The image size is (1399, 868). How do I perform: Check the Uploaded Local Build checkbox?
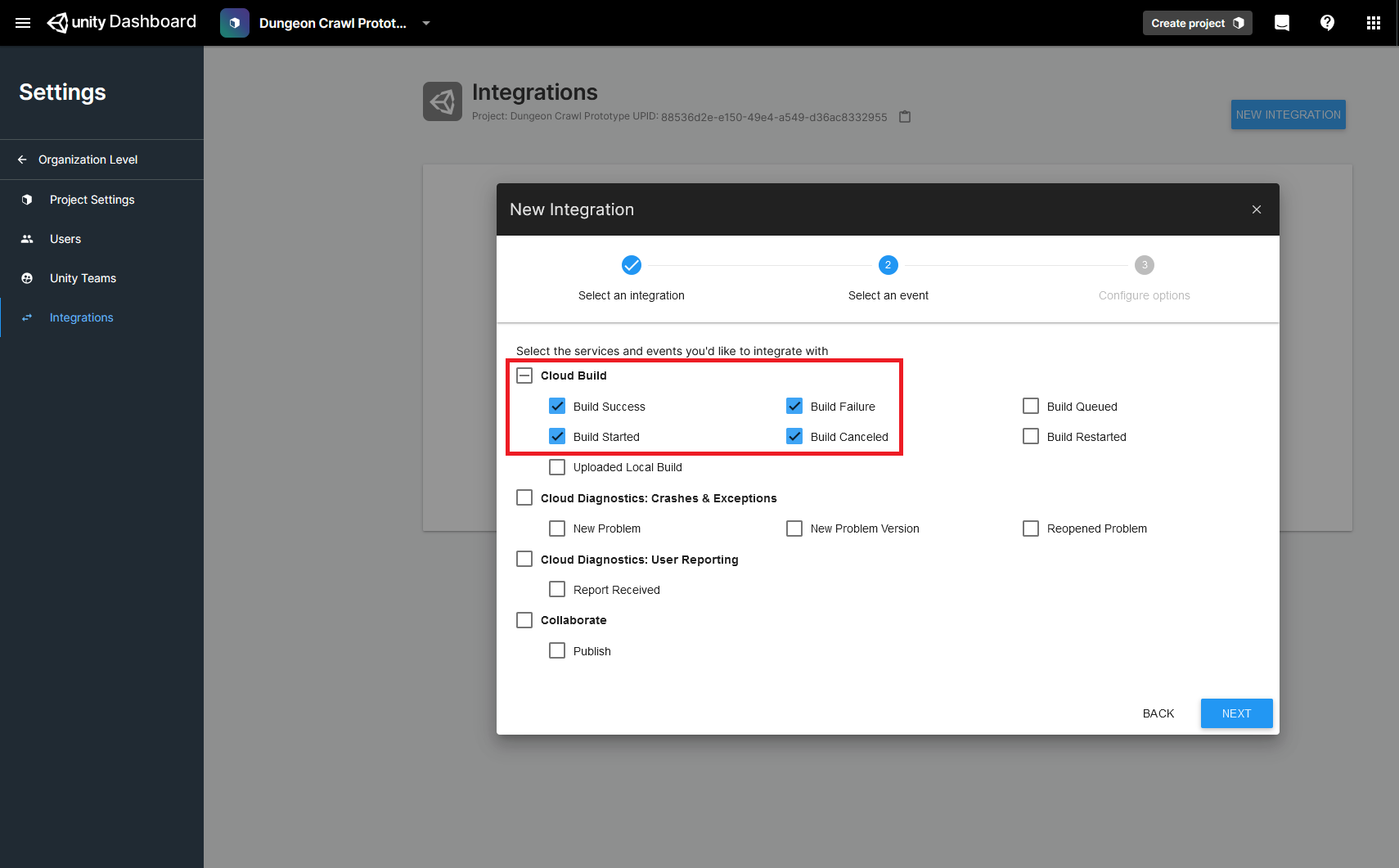[x=557, y=467]
